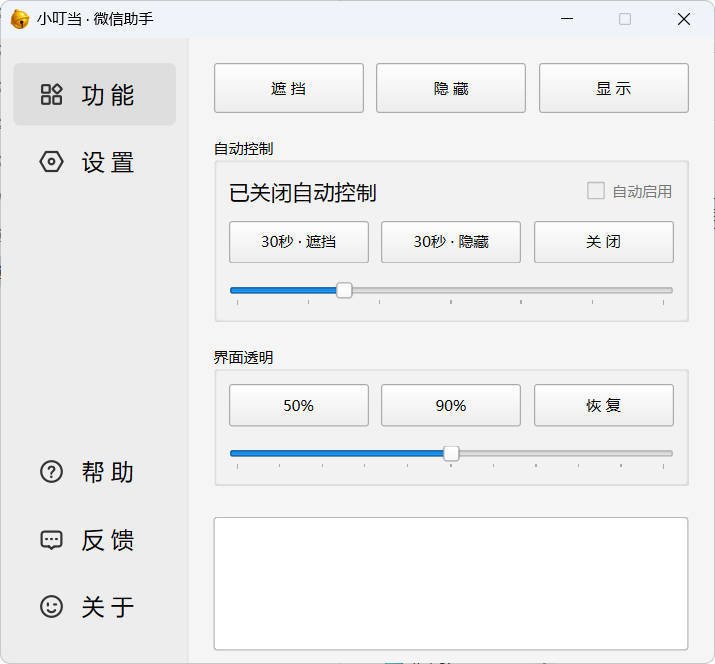Set interface transparency to 50%
This screenshot has height=664, width=715.
[298, 405]
